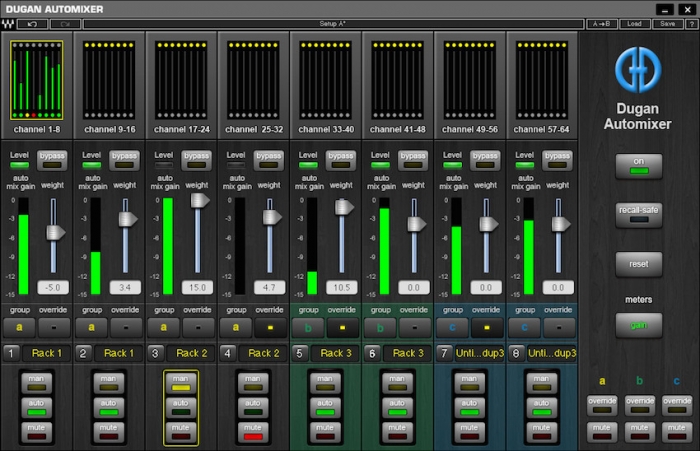
Task: Copy setup with the A→B button
Action: tap(602, 24)
